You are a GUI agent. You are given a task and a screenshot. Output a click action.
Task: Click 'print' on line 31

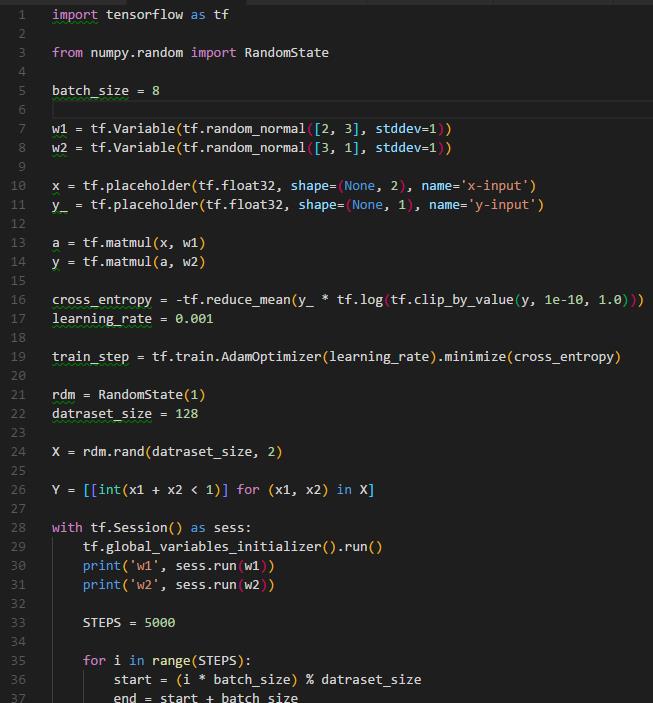102,585
